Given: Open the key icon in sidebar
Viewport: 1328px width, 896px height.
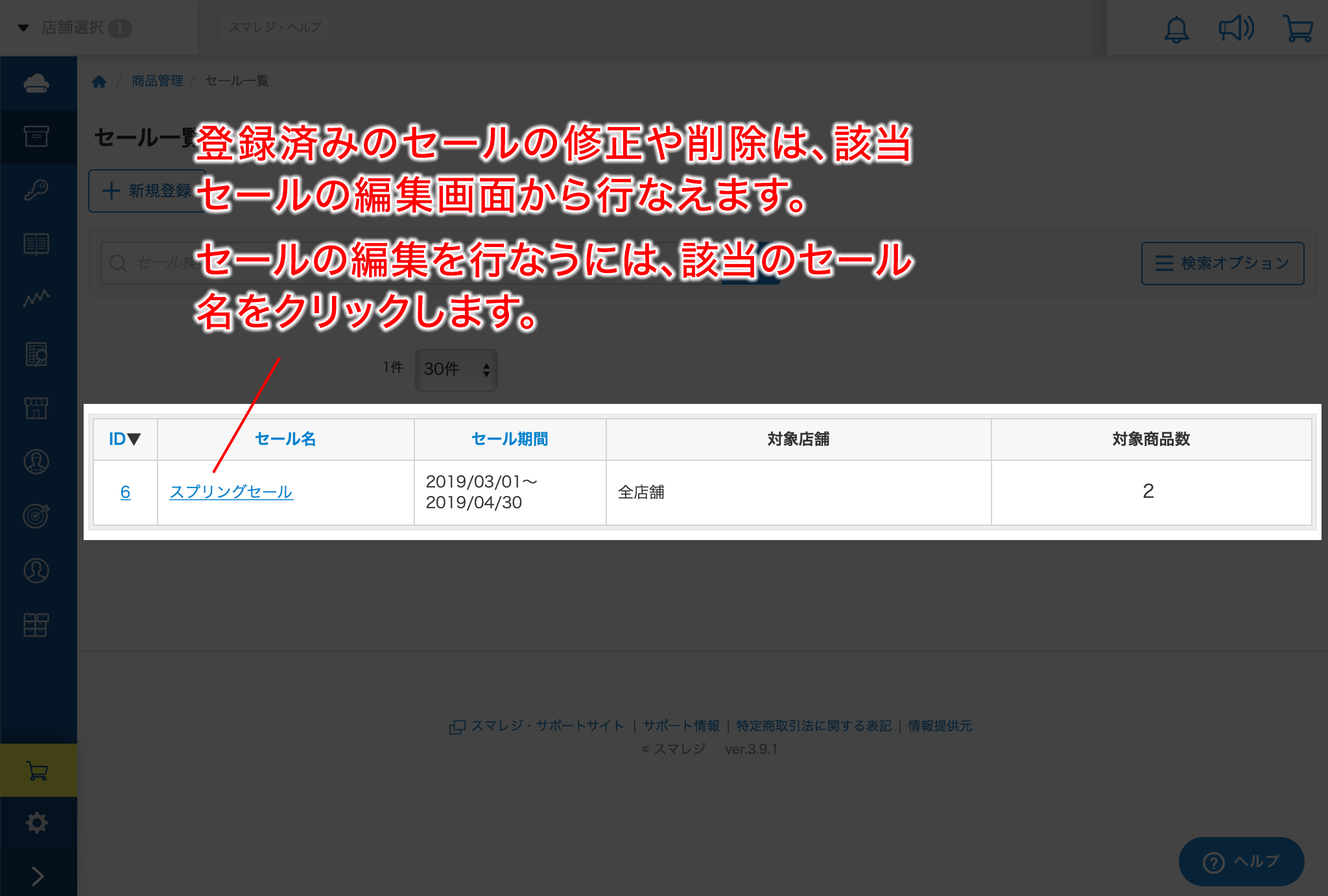Looking at the screenshot, I should (36, 190).
